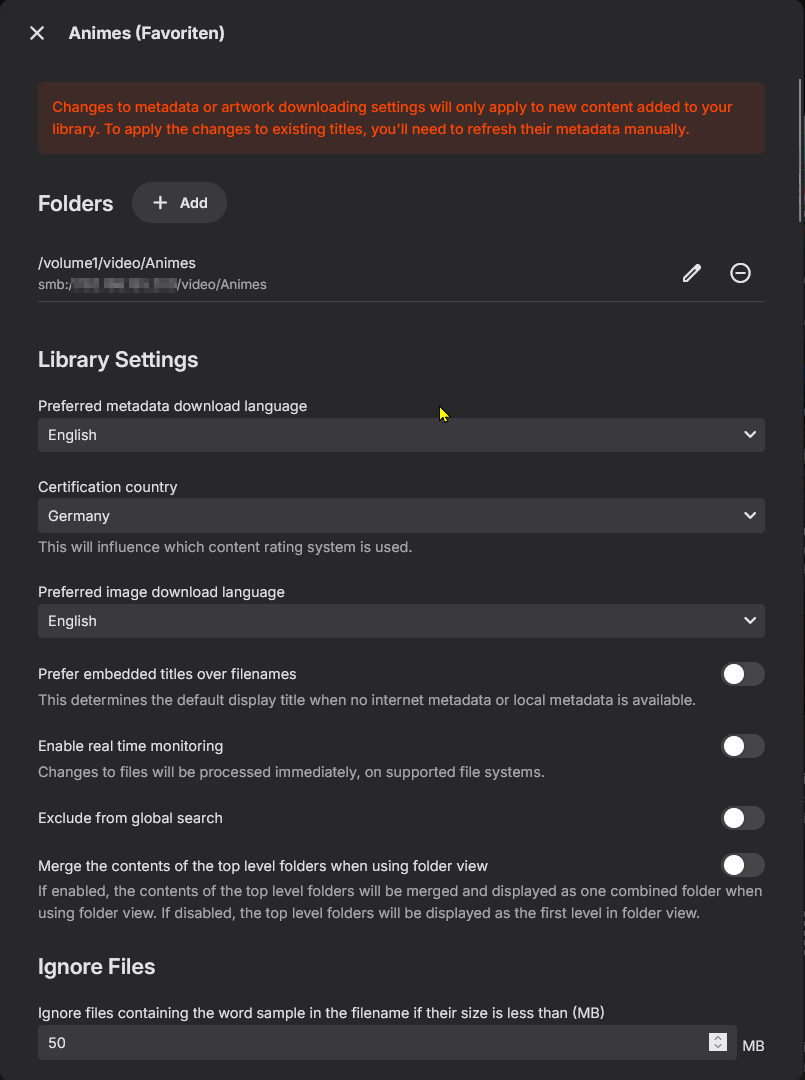Click the metadata changes warning banner
This screenshot has width=805, height=1080.
click(401, 118)
